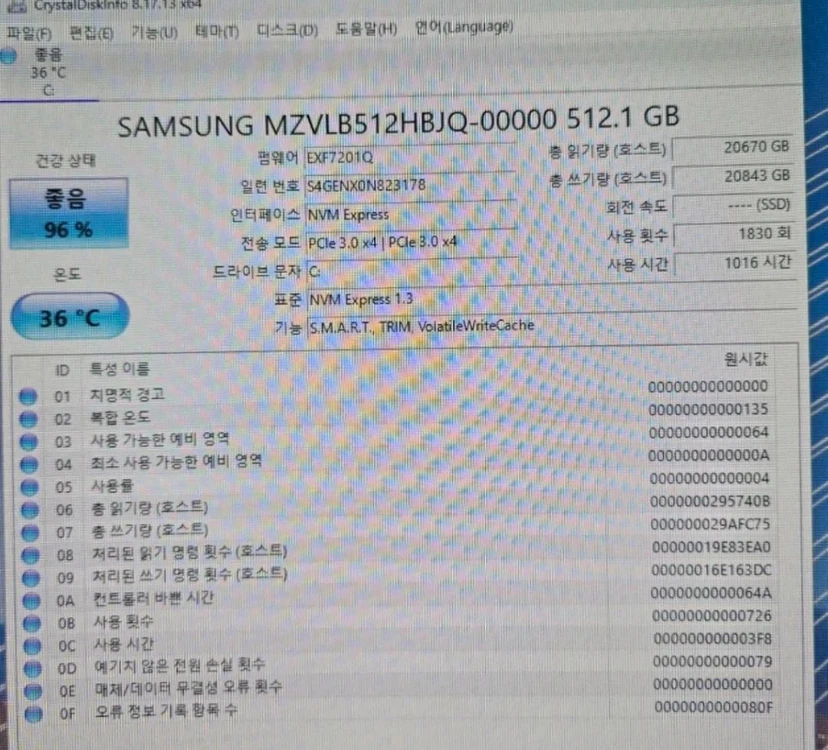Select the C: drive tab showing 36 °C

point(49,72)
